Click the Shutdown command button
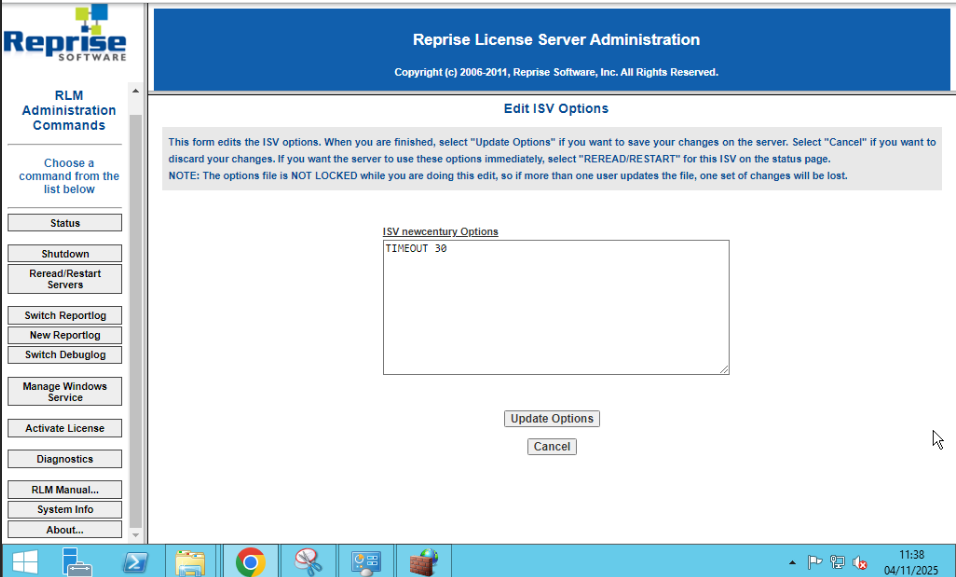 [65, 253]
